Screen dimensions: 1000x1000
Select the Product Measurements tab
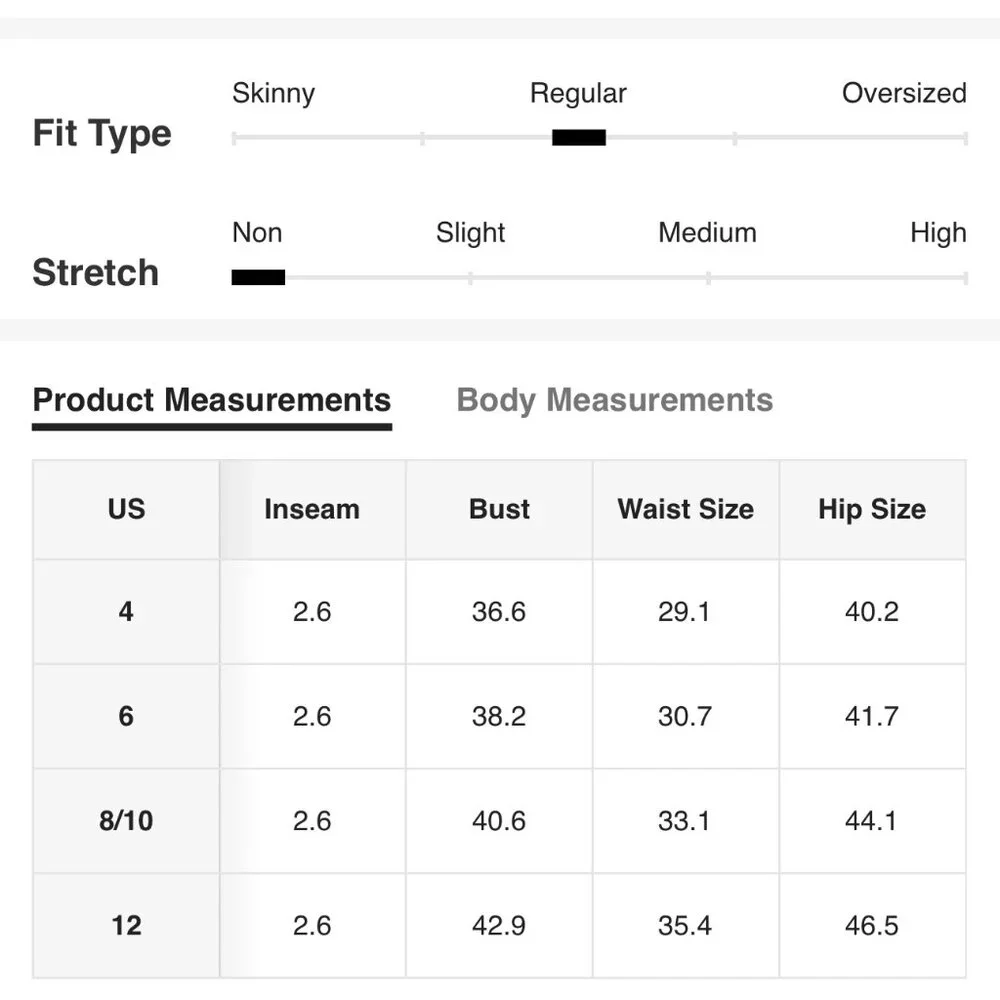coord(211,400)
